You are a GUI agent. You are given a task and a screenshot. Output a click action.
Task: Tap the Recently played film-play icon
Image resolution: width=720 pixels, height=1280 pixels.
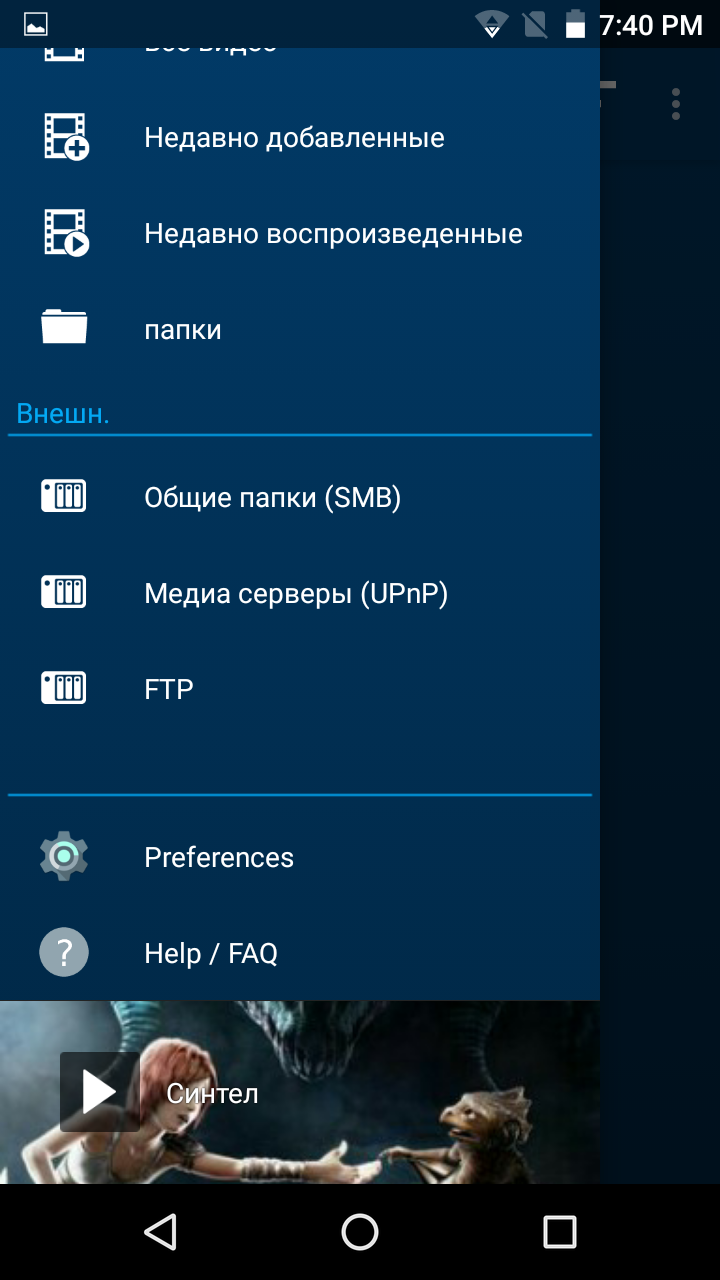(x=66, y=233)
